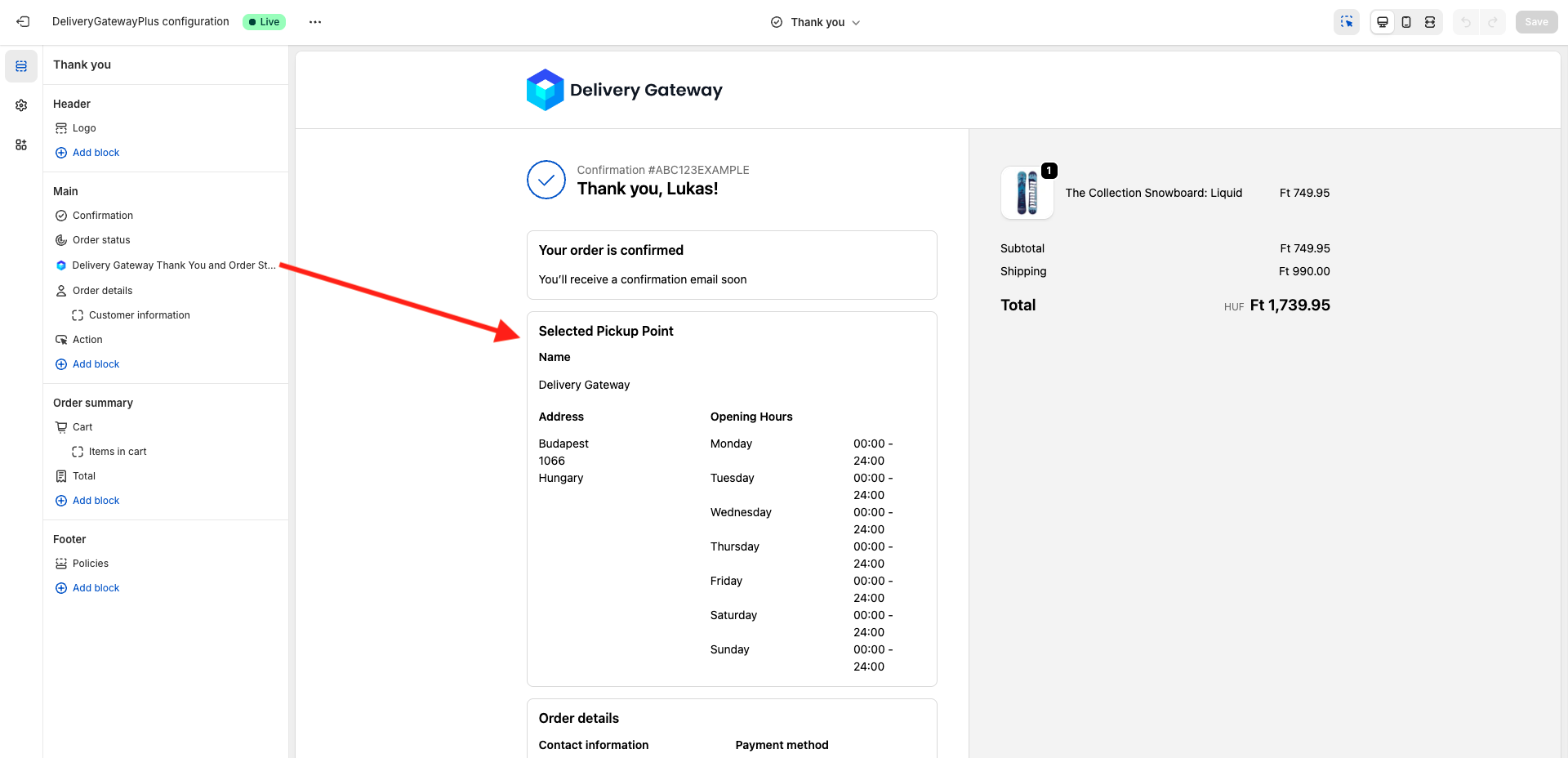Open the Thank you page dropdown
Viewport: 1568px width, 758px height.
pos(816,22)
